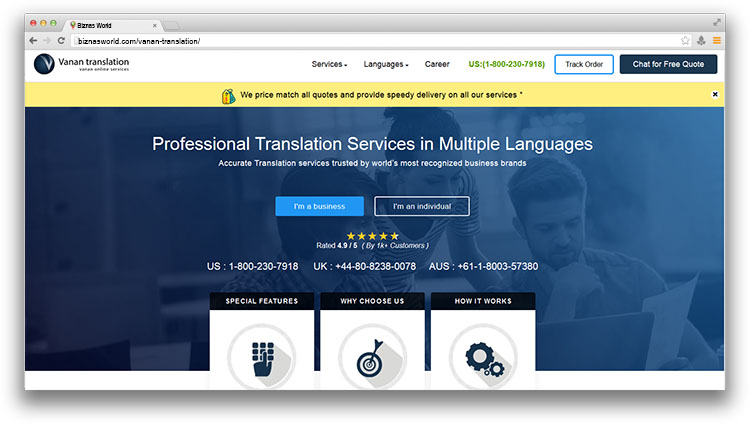Click the extension icon beside bookmark star
750x425 pixels.
coord(701,41)
